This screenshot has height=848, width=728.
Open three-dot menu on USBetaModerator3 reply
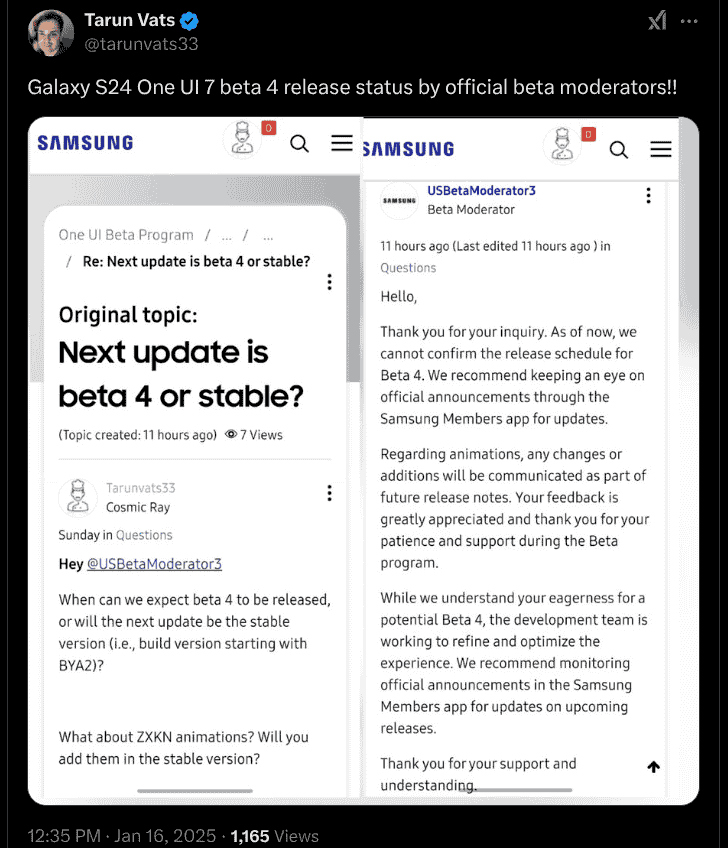(648, 196)
